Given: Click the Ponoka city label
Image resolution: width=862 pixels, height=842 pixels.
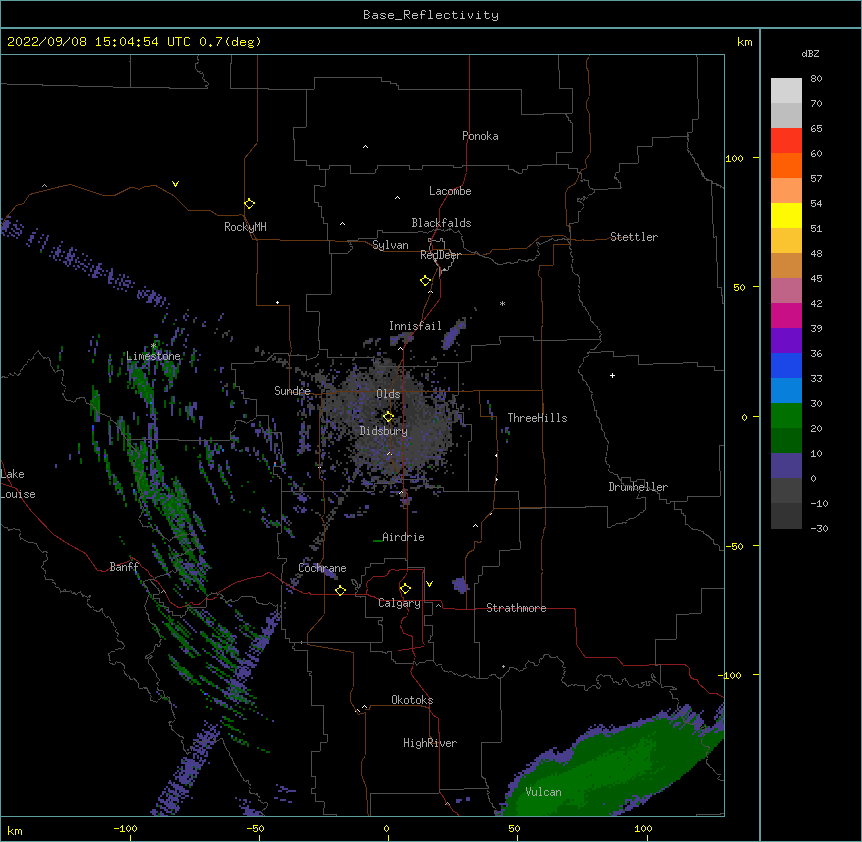Looking at the screenshot, I should coord(480,136).
